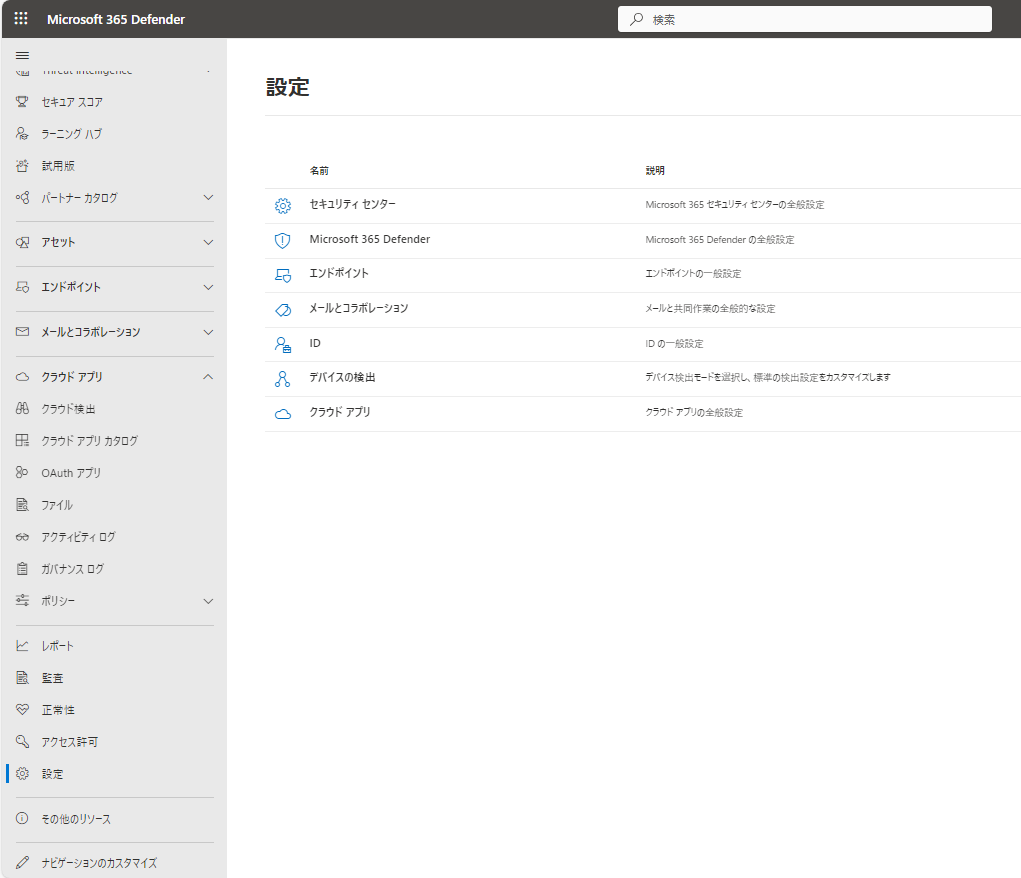Collapse the navigation hamburger menu

tap(22, 55)
